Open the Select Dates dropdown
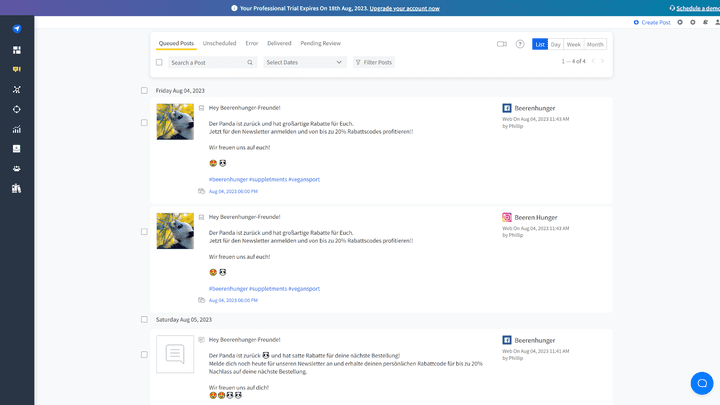 304,62
